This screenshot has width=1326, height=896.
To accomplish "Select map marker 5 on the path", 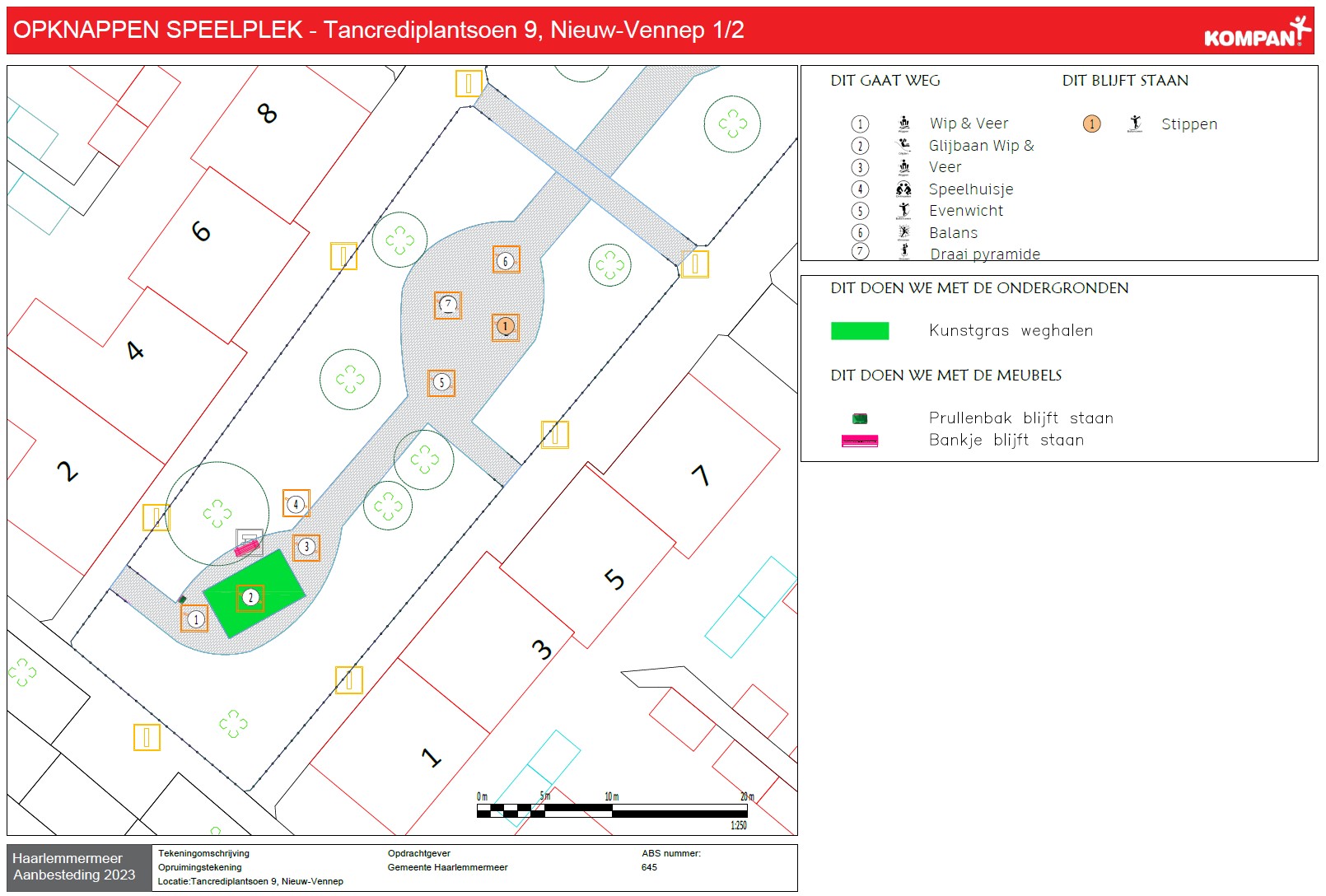I will coord(441,383).
